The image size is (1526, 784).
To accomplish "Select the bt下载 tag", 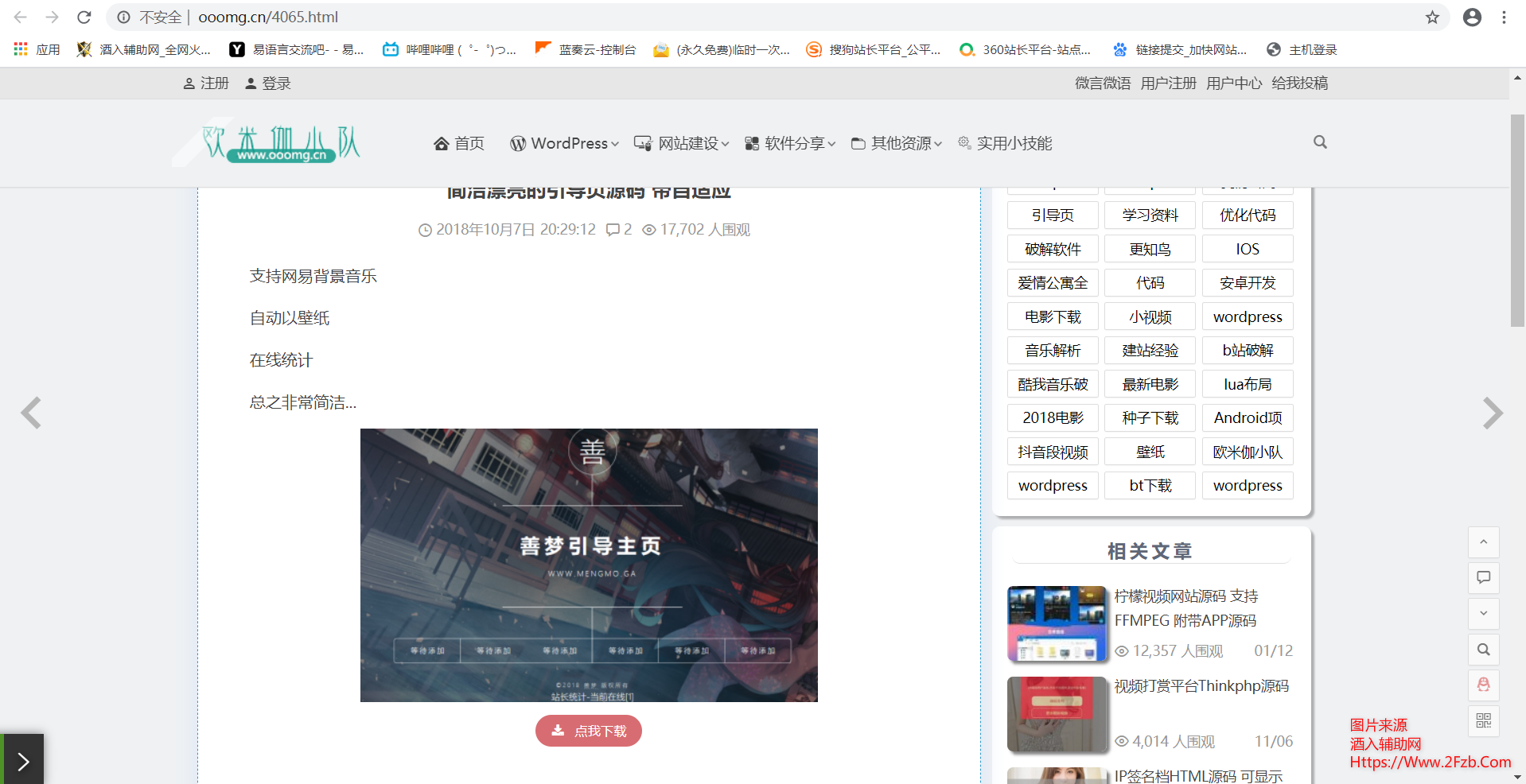I will [x=1150, y=486].
